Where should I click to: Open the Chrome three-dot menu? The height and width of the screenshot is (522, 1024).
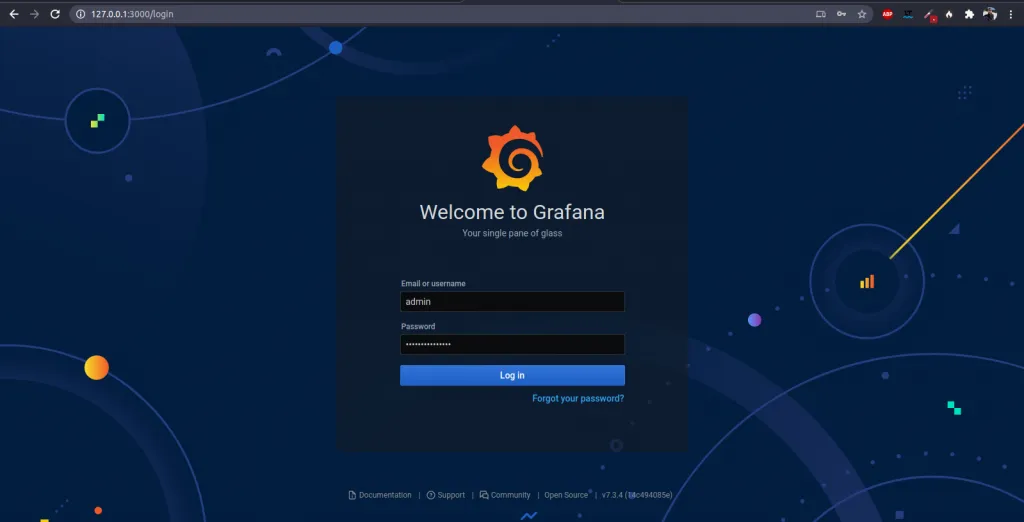coord(1012,14)
